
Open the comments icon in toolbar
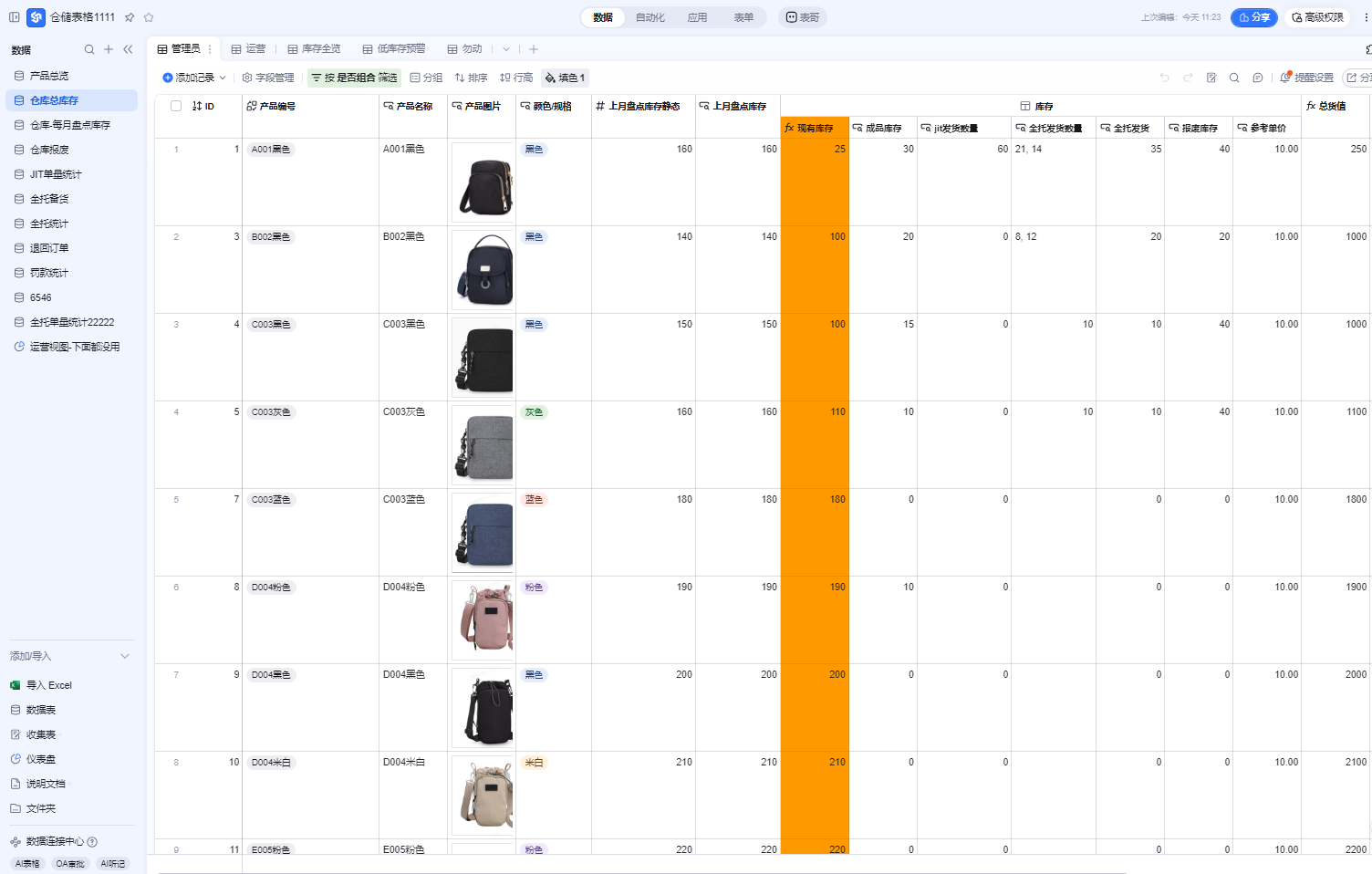point(1258,78)
